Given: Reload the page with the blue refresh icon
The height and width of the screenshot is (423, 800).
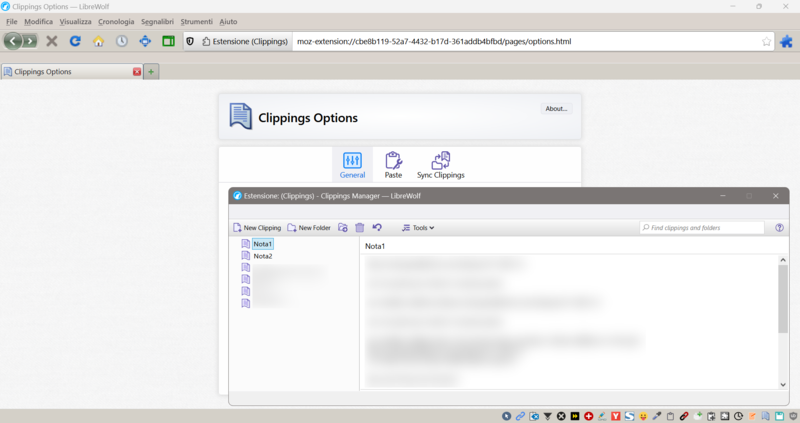Looking at the screenshot, I should pos(75,41).
